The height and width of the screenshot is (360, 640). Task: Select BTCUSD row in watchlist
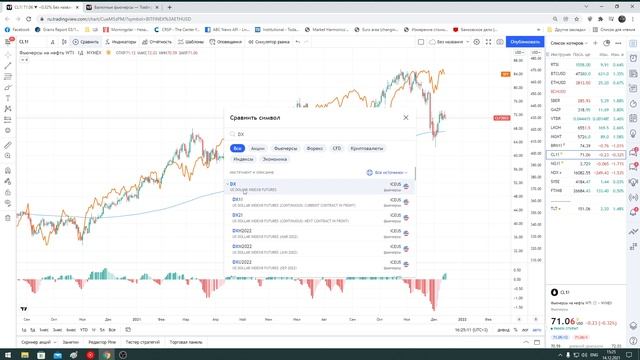coord(586,74)
